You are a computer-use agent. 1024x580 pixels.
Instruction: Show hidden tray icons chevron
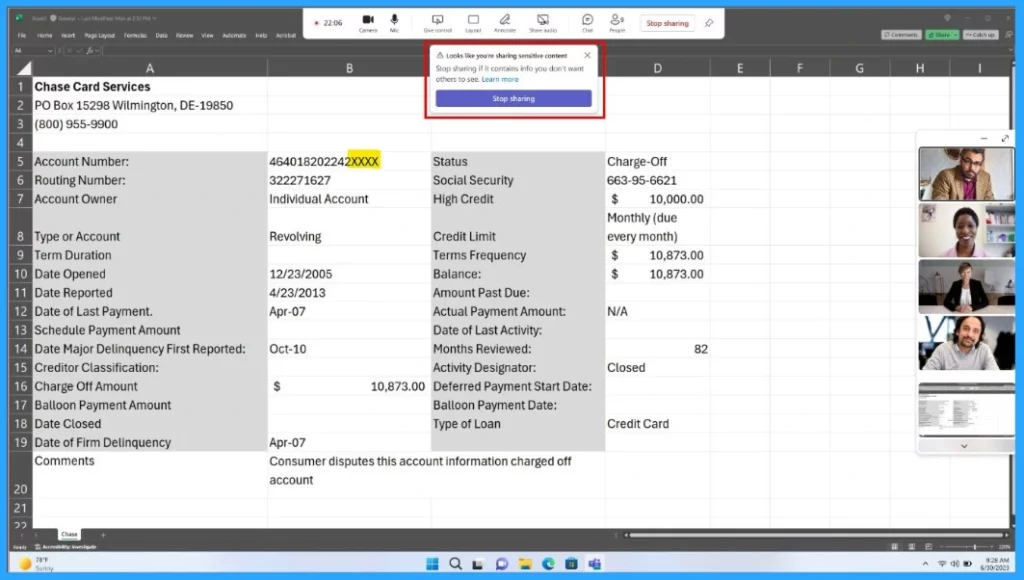pos(925,564)
